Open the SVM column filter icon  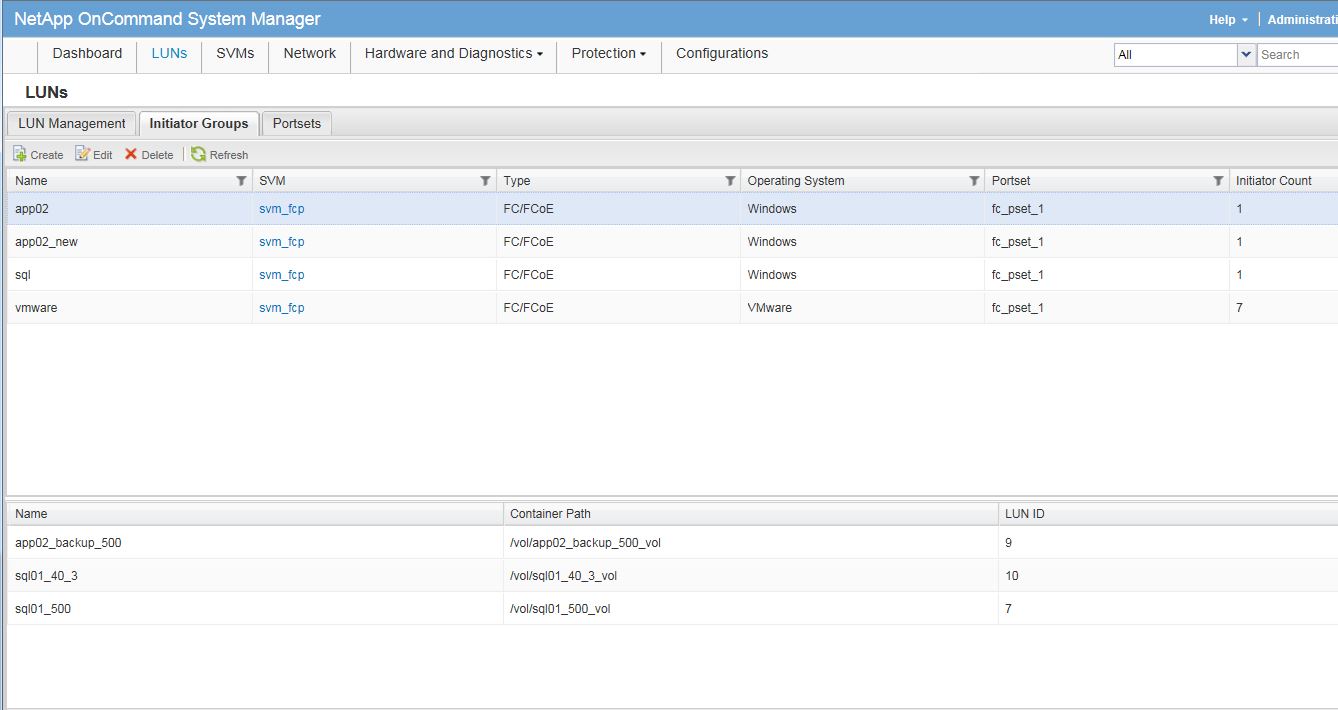click(485, 181)
